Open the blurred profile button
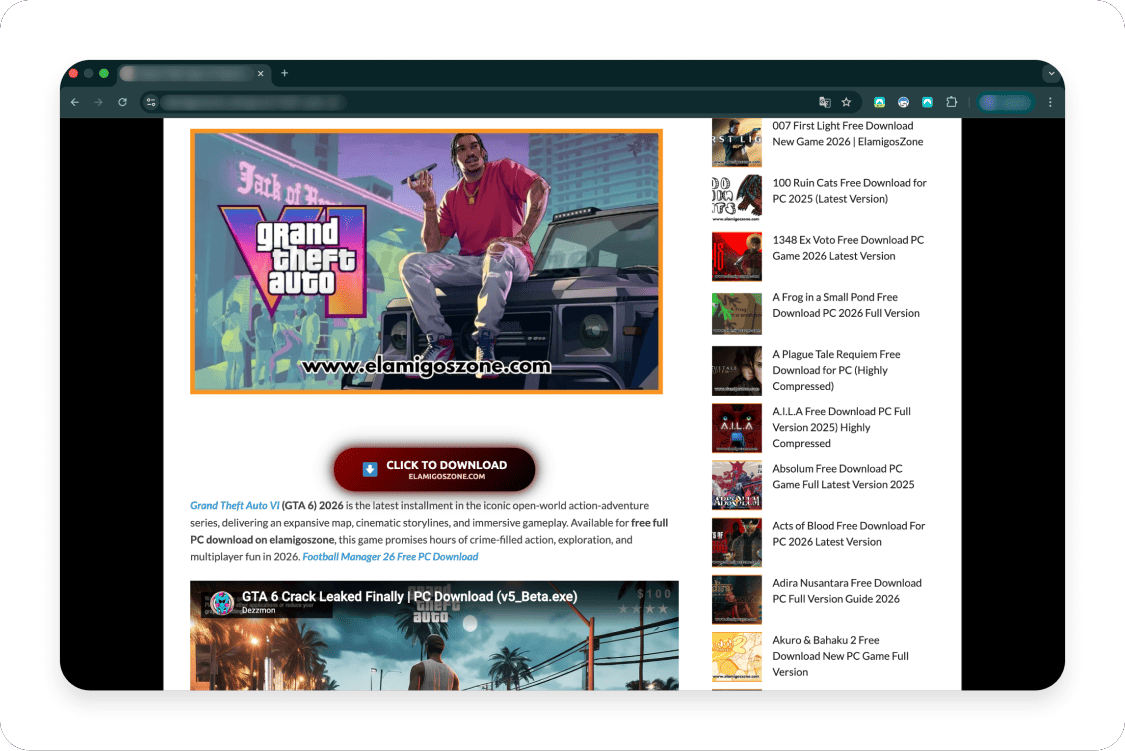Image resolution: width=1125 pixels, height=751 pixels. point(1005,103)
